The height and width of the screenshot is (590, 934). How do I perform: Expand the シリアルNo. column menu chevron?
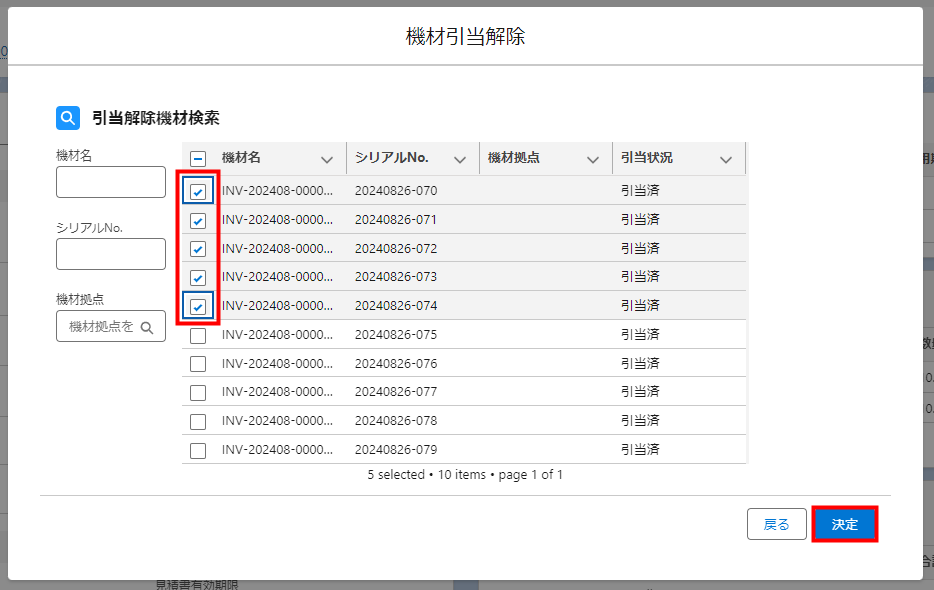click(x=460, y=159)
